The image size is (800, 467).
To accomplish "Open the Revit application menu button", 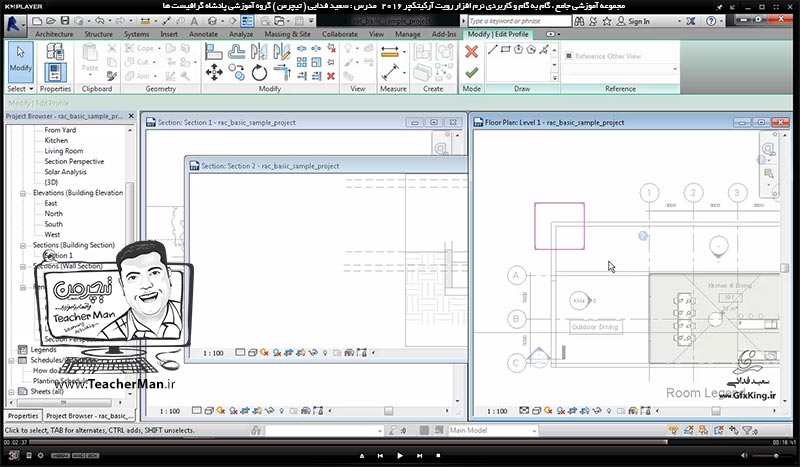I will [14, 25].
